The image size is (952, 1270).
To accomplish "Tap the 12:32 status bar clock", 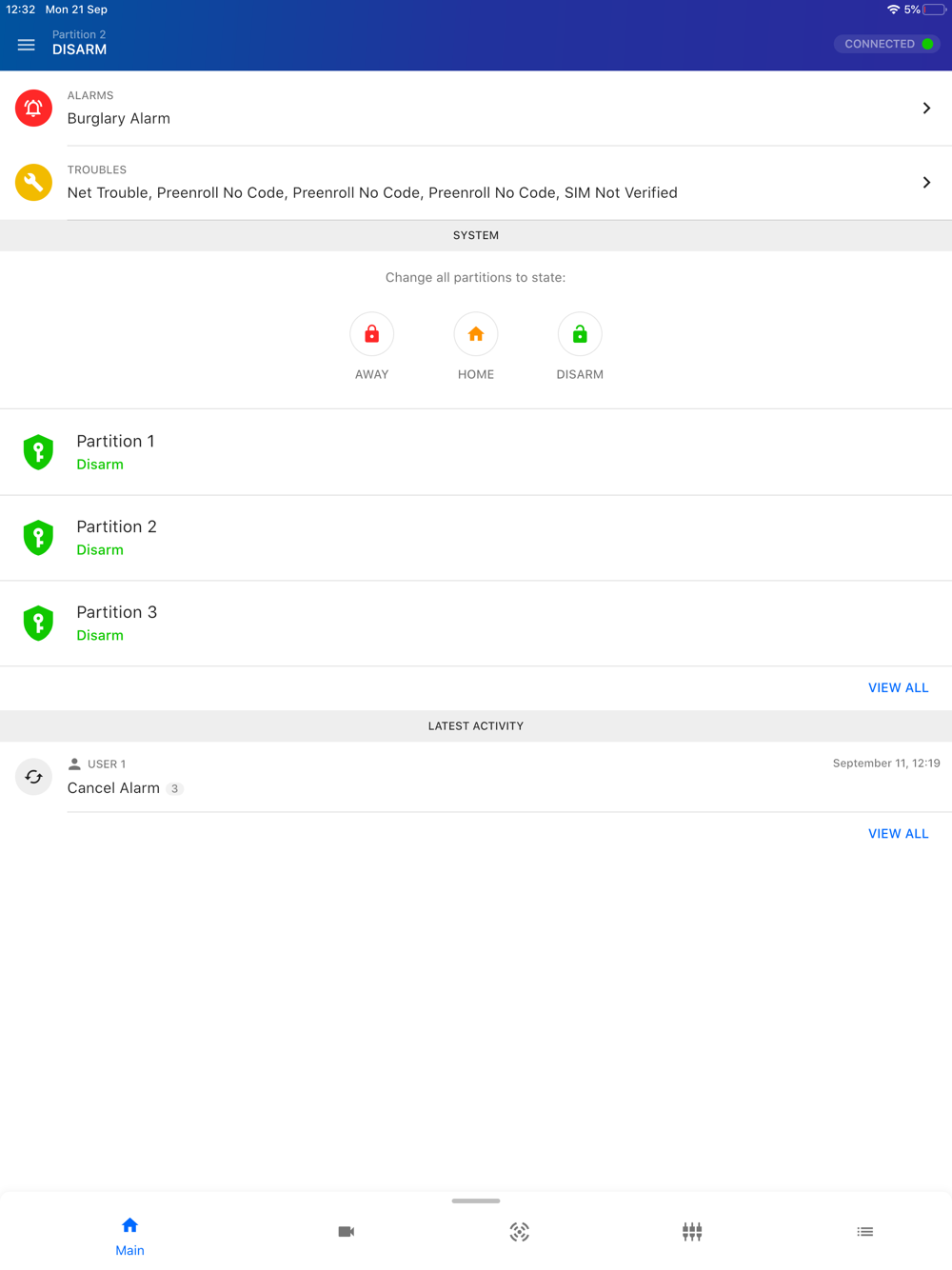I will [x=21, y=10].
